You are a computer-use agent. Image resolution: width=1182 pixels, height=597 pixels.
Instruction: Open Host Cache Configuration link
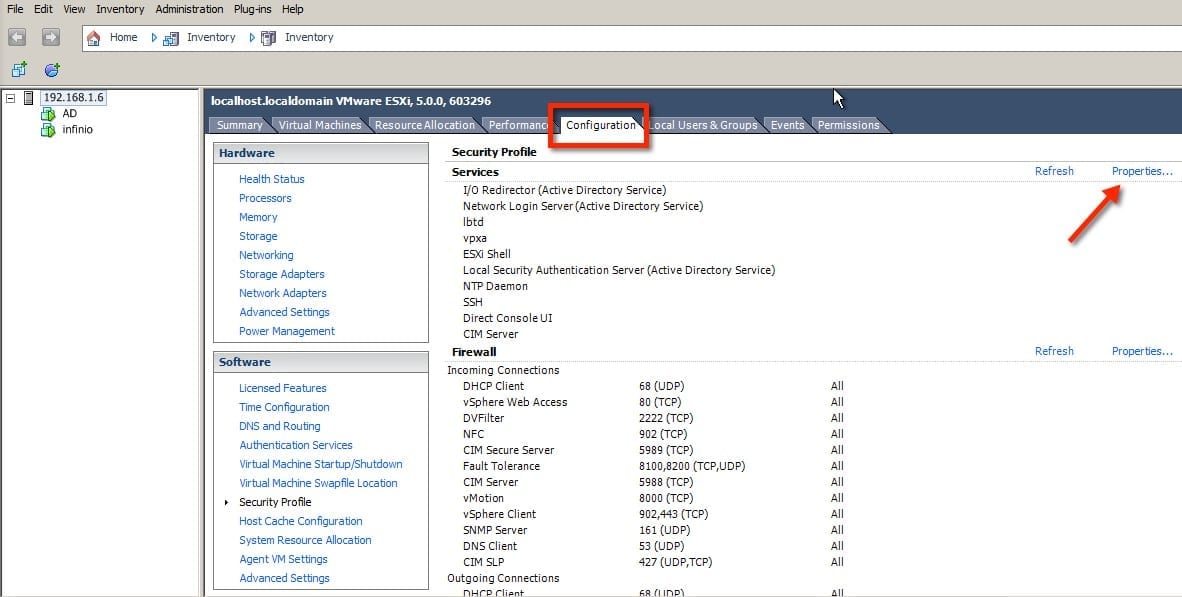[301, 521]
